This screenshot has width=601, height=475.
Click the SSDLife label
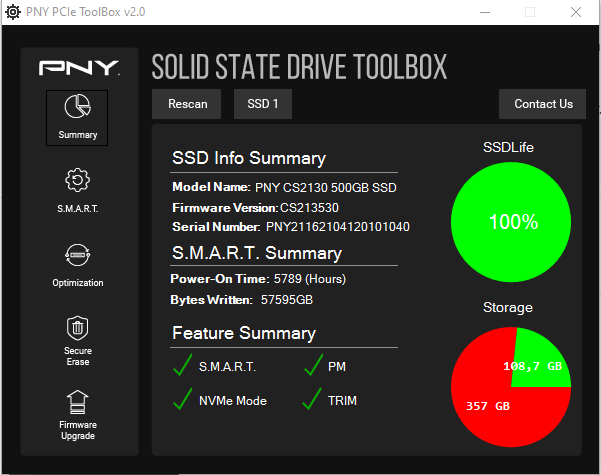508,147
